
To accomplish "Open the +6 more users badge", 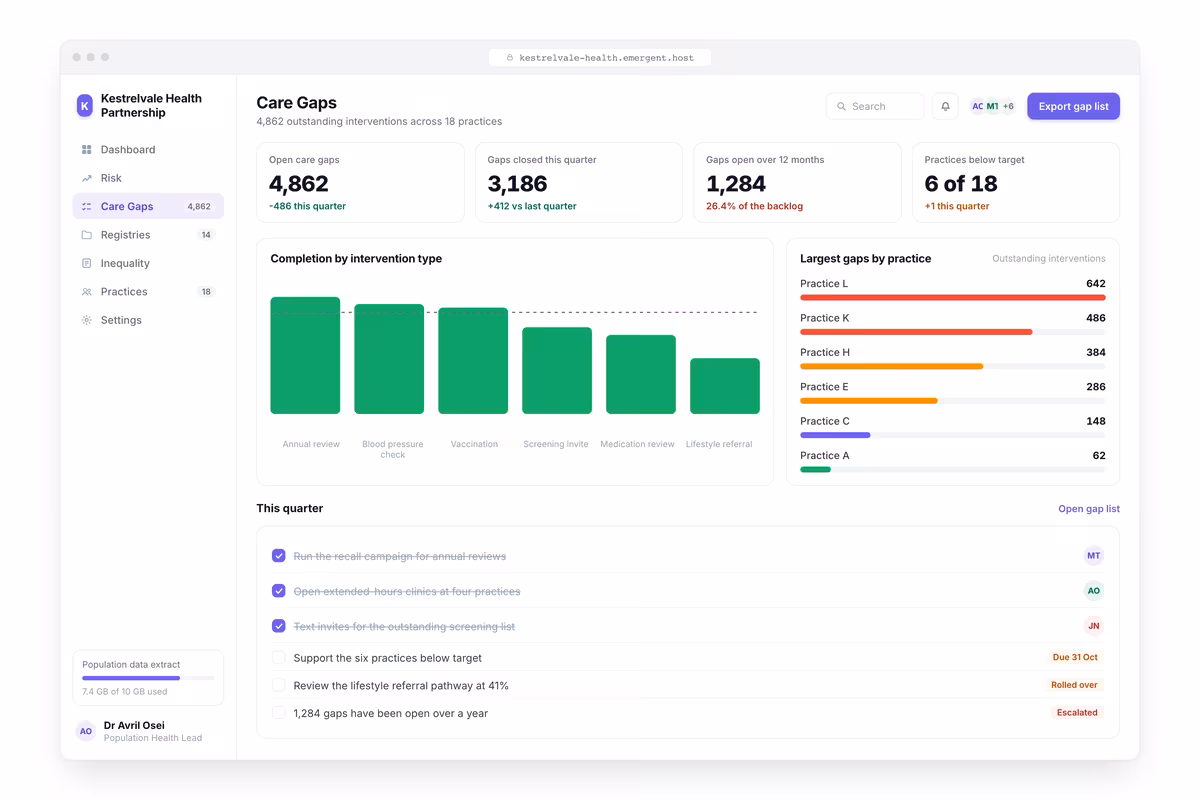I will point(1008,106).
